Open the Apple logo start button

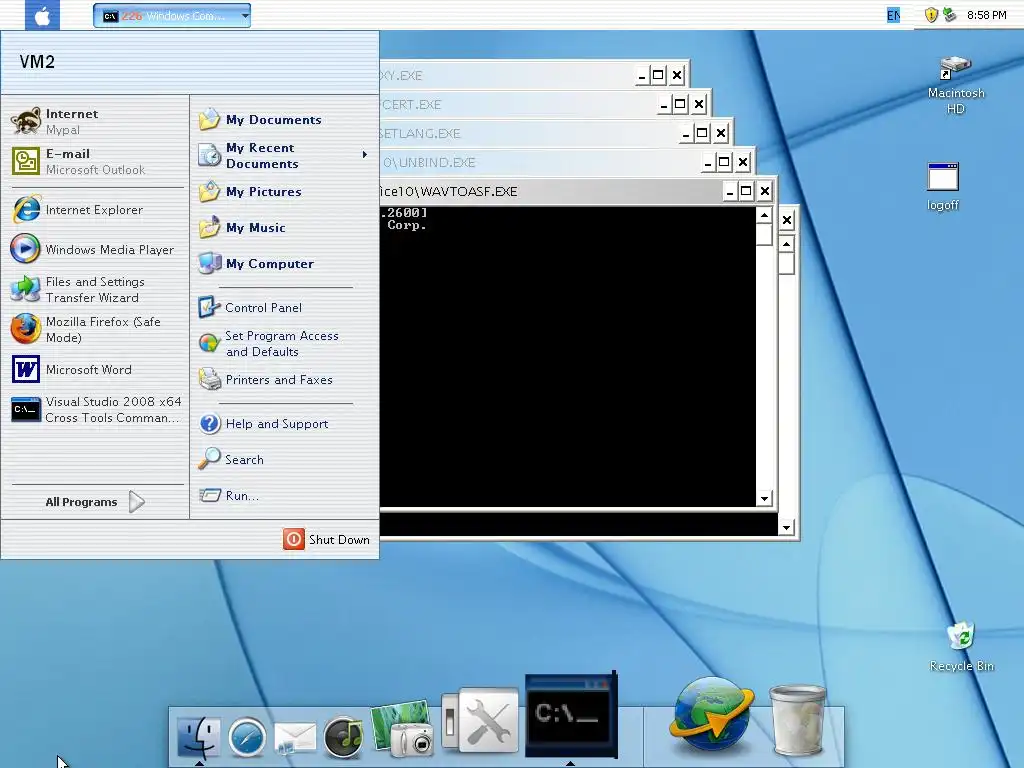42,15
